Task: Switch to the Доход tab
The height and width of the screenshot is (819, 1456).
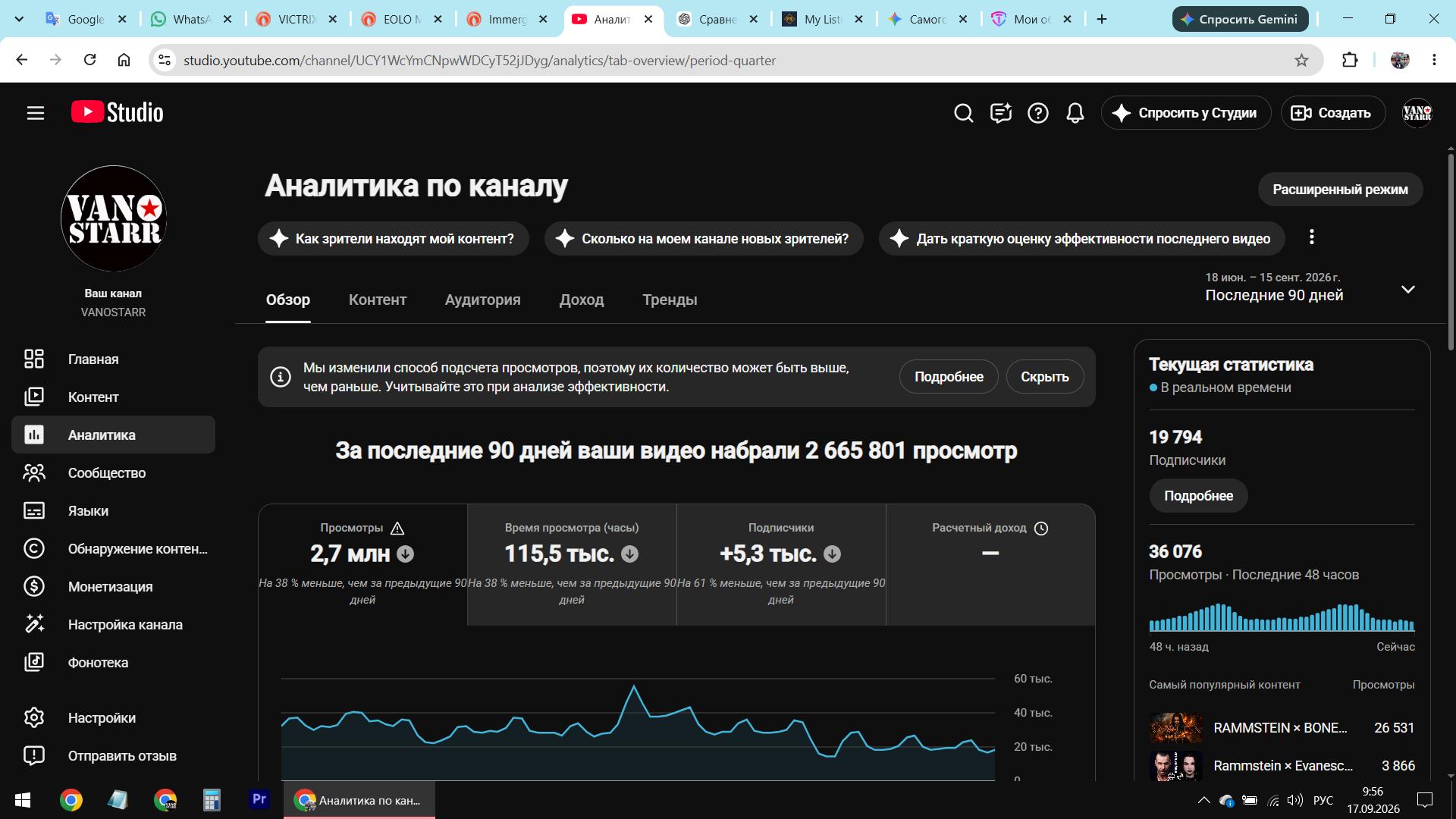Action: tap(581, 300)
